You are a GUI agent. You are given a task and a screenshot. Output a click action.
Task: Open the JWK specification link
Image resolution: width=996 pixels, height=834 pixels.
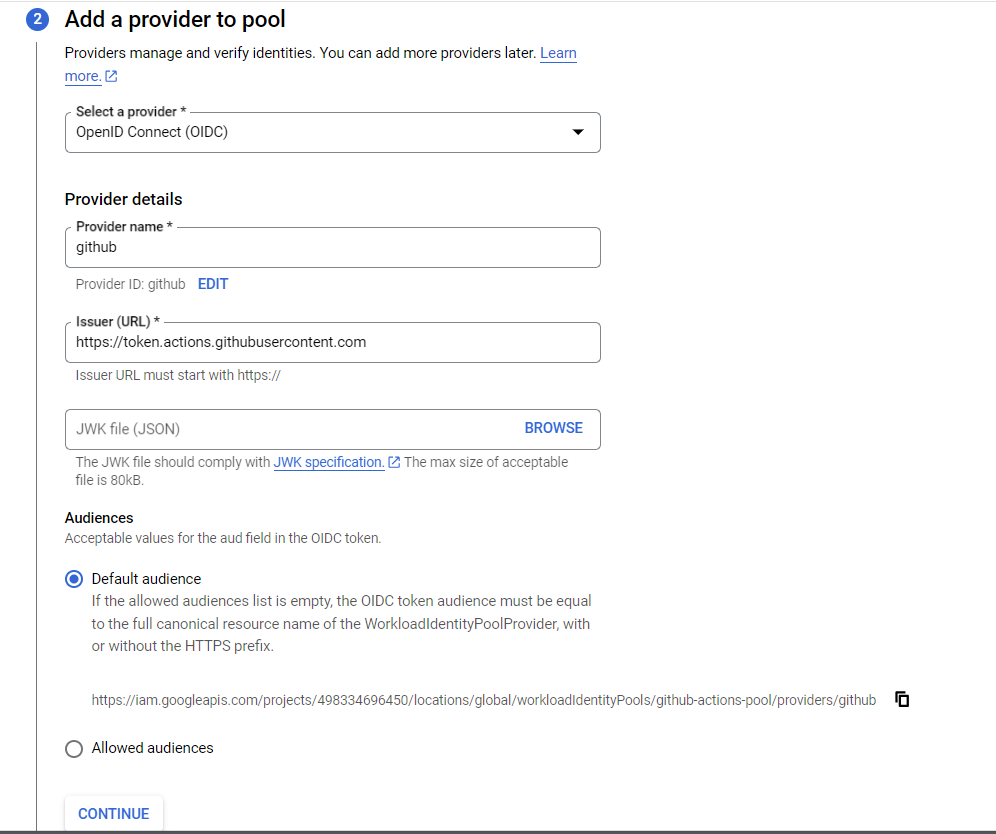[330, 462]
